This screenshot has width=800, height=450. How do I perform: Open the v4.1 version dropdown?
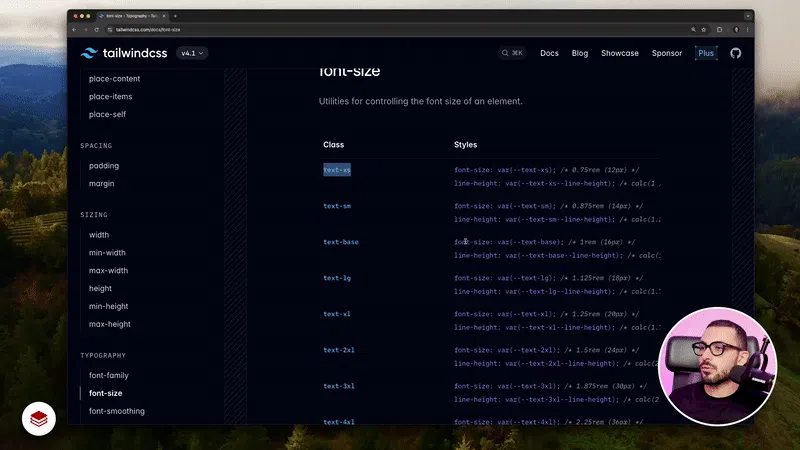coord(192,53)
